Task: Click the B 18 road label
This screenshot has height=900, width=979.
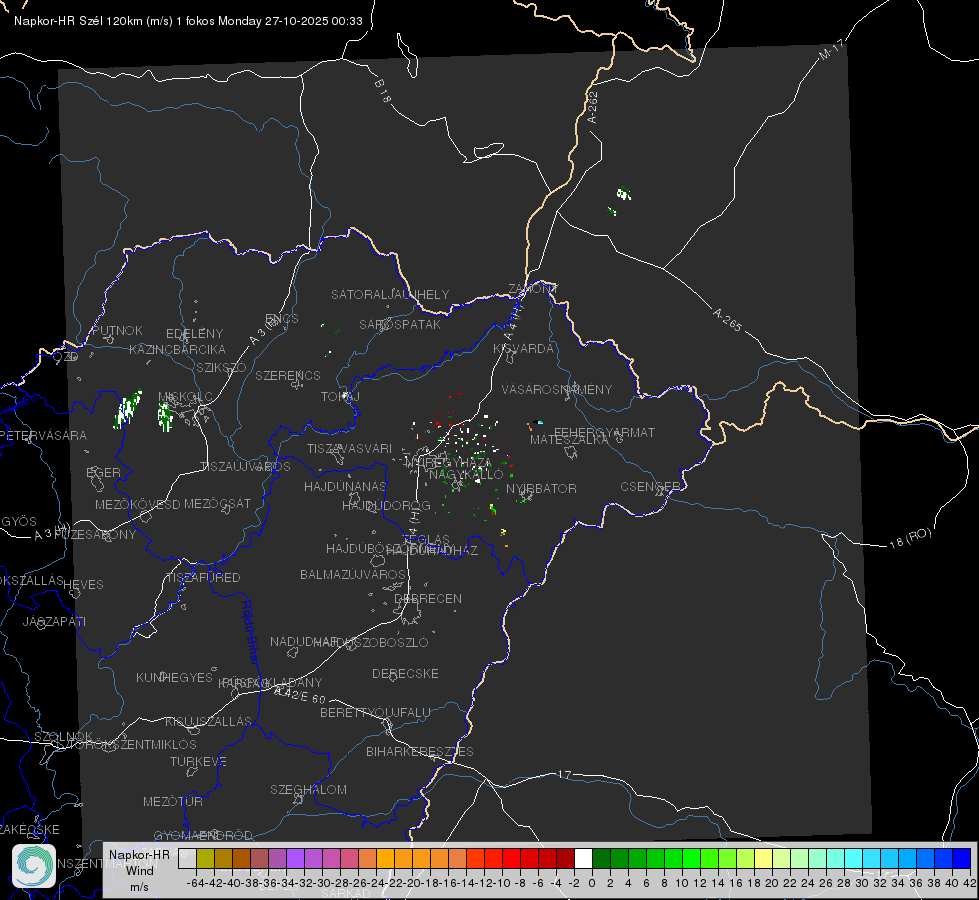Action: tap(383, 91)
